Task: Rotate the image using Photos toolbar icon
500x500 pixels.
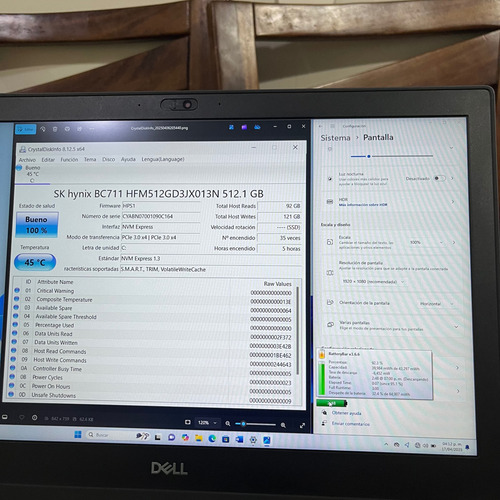Action: tap(43, 129)
